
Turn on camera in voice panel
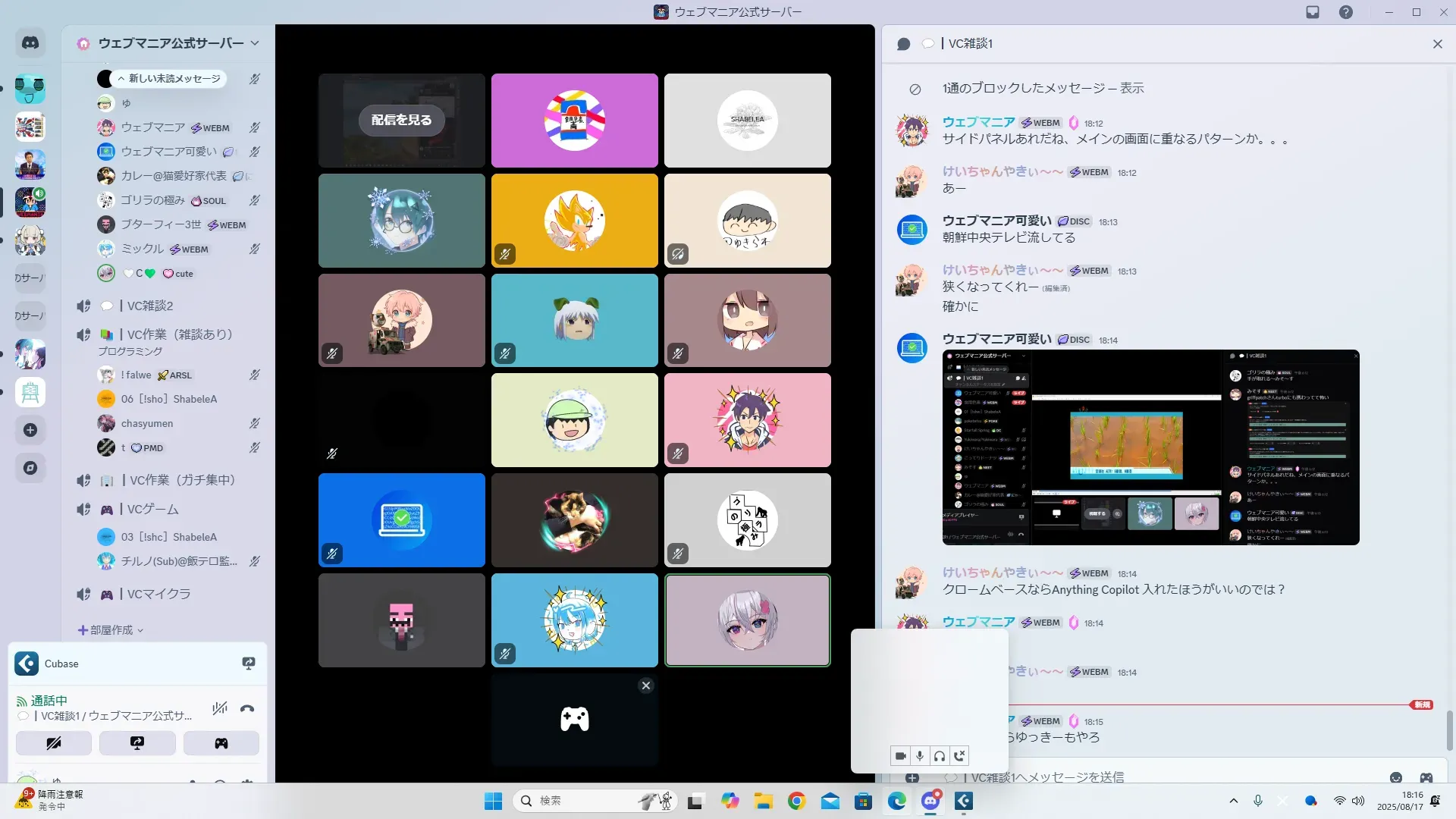point(54,743)
